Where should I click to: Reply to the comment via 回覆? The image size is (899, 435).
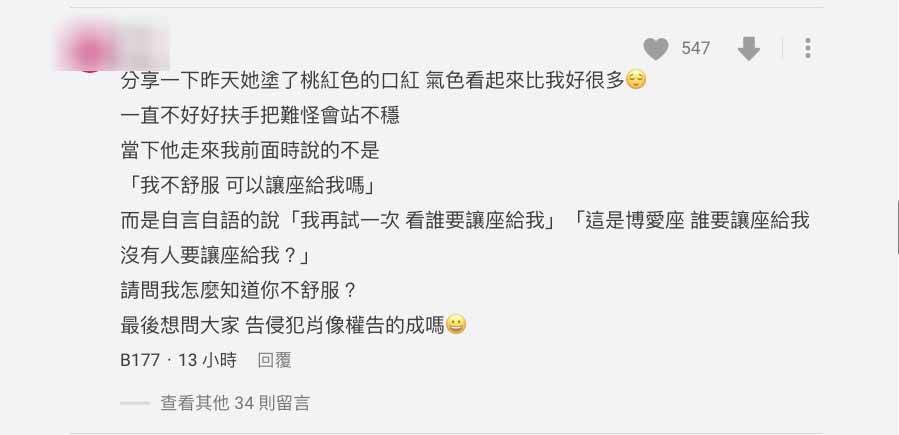[274, 360]
